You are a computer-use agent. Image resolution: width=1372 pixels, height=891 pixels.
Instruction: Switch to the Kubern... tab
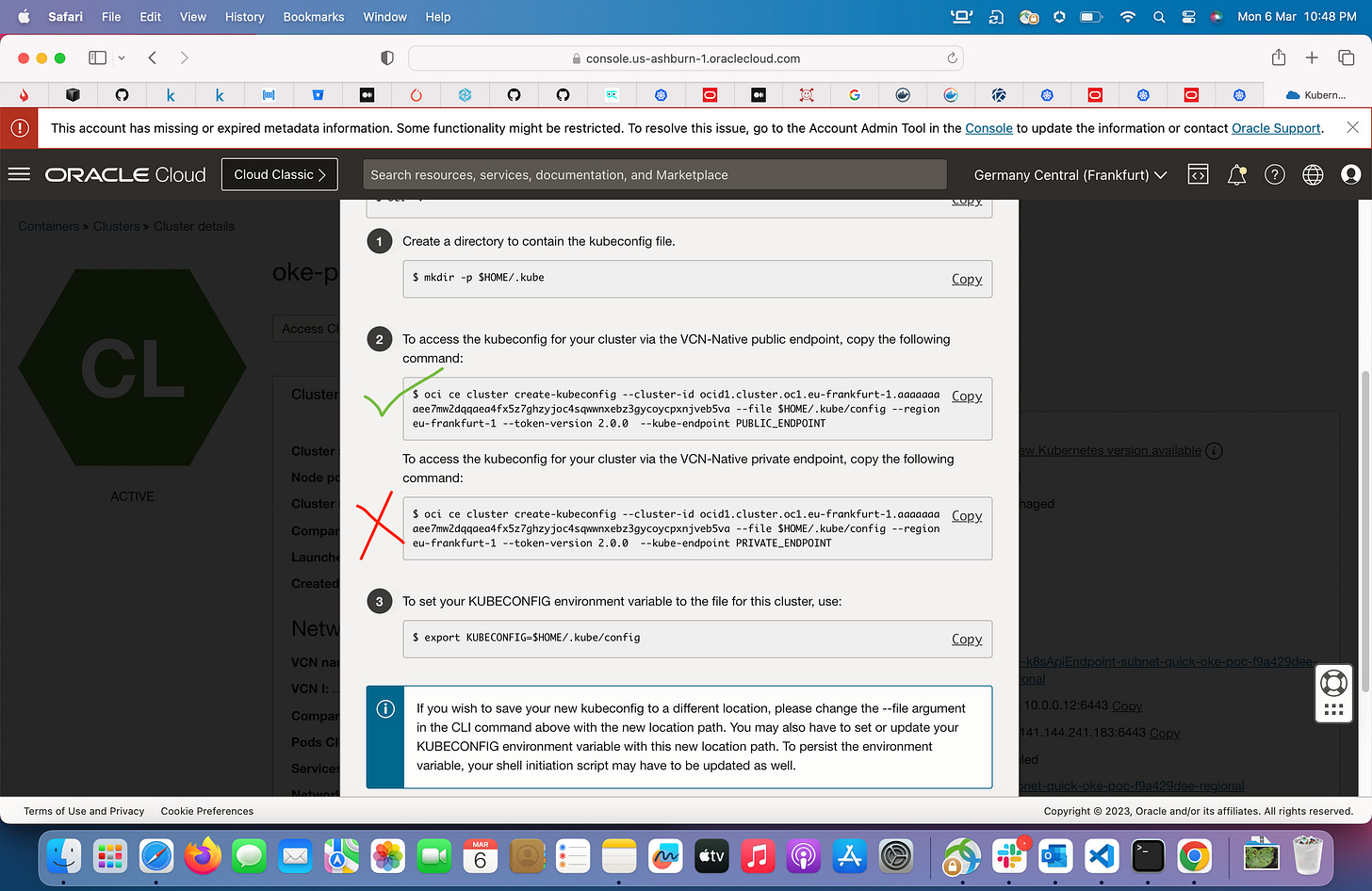[x=1317, y=95]
